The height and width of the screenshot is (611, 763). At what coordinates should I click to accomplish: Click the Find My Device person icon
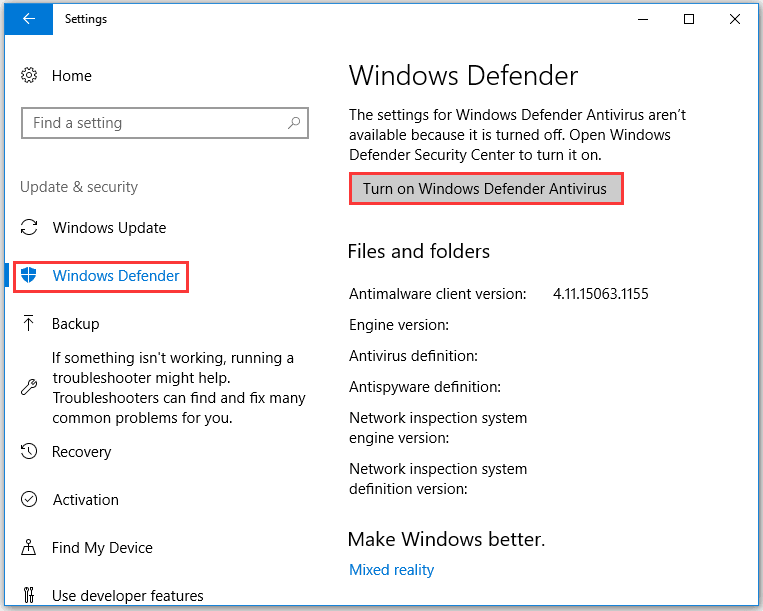[28, 547]
